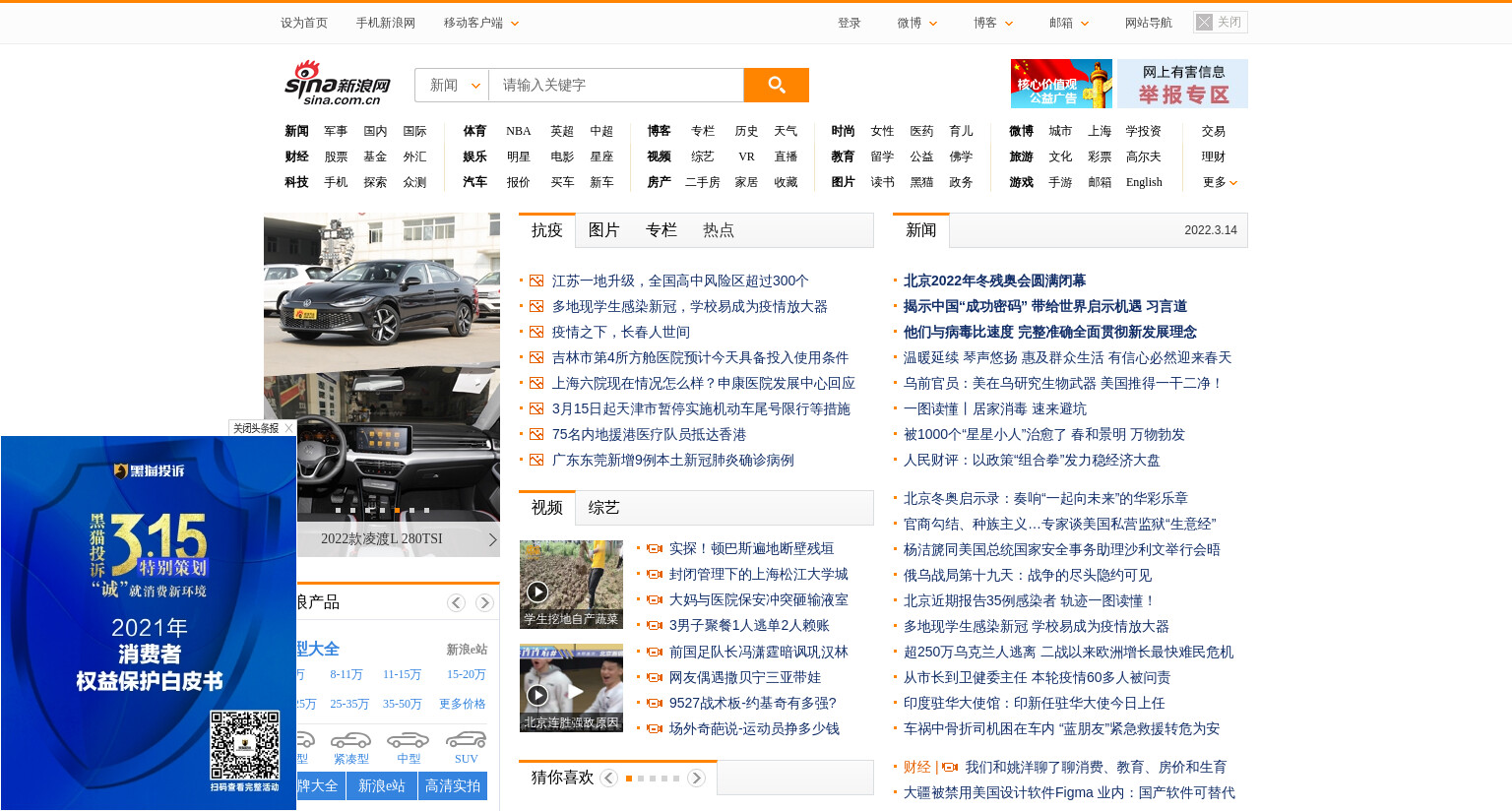Screen dimensions: 1512x811
Task: Click video icon next to 财经 label
Action: point(950,767)
